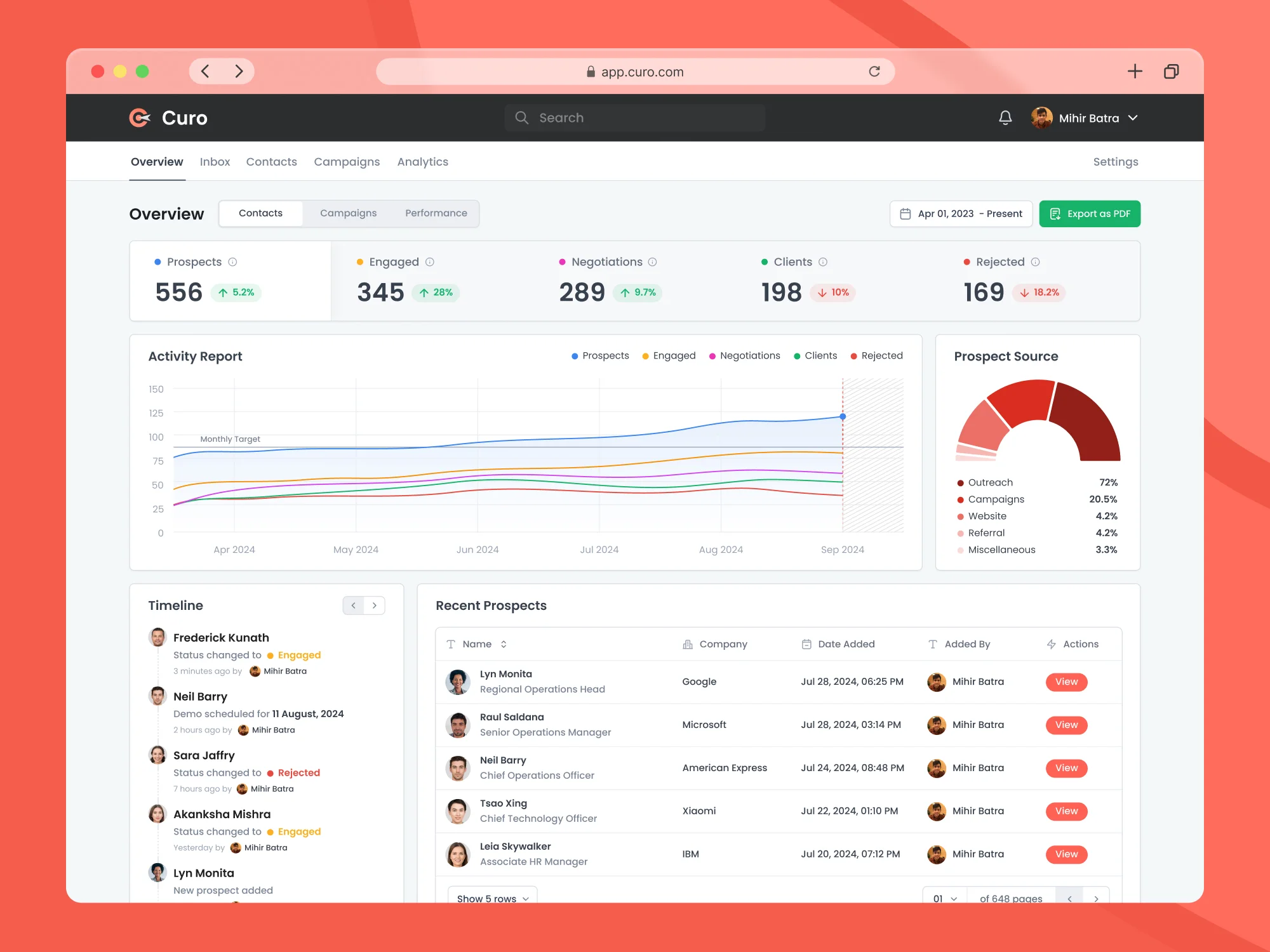Select the Engaged 345 stat card

point(432,281)
